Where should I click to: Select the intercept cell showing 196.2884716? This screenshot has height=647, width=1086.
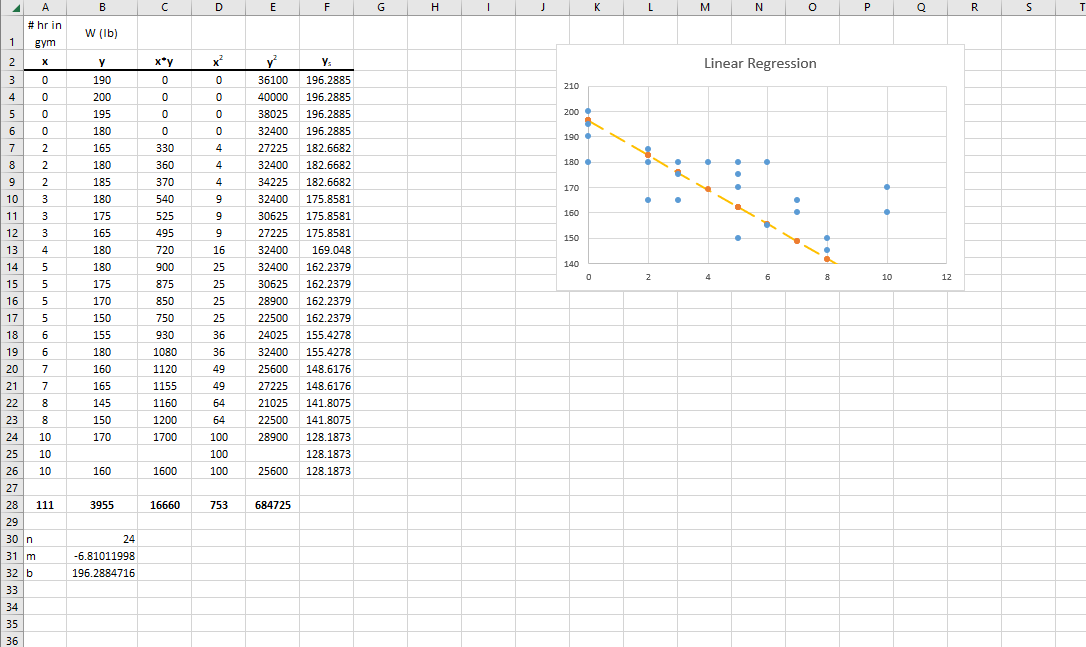(x=102, y=573)
